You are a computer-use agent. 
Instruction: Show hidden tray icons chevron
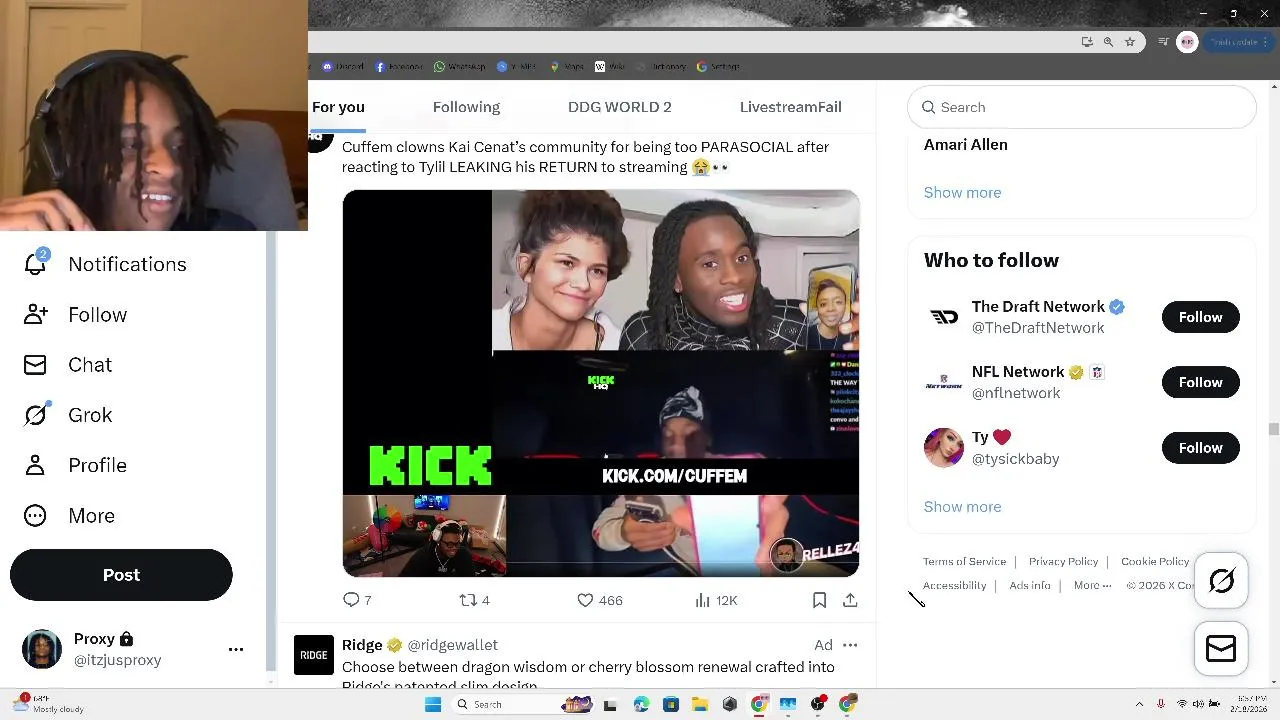[x=1139, y=704]
